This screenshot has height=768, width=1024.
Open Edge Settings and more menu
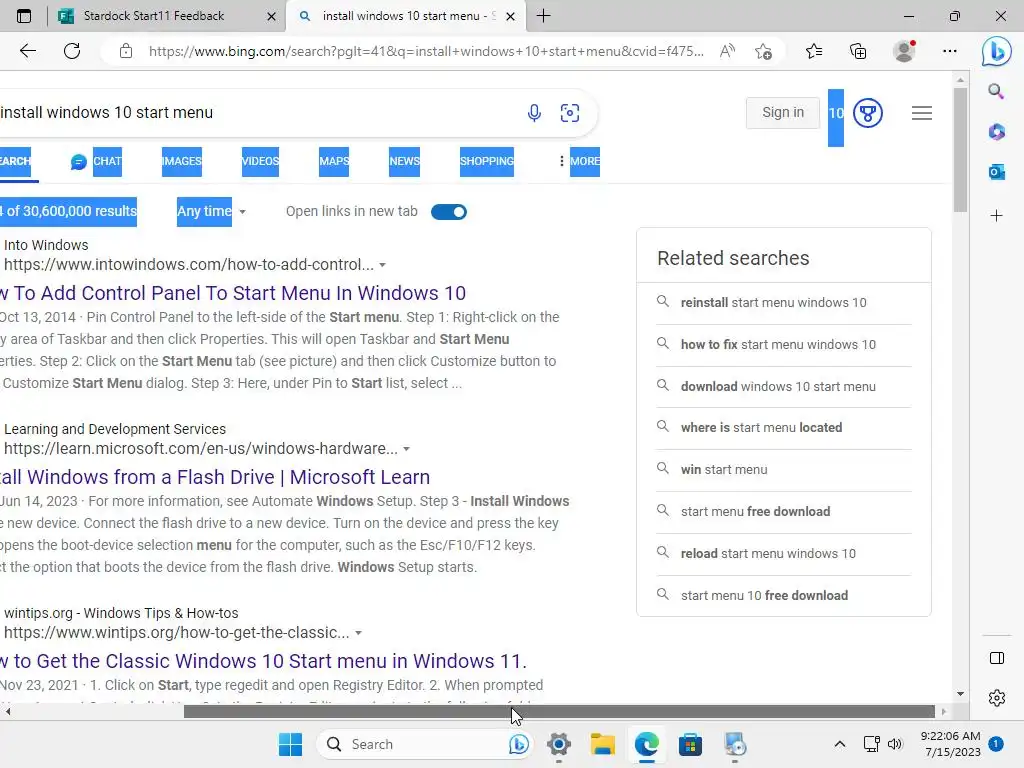coord(950,51)
